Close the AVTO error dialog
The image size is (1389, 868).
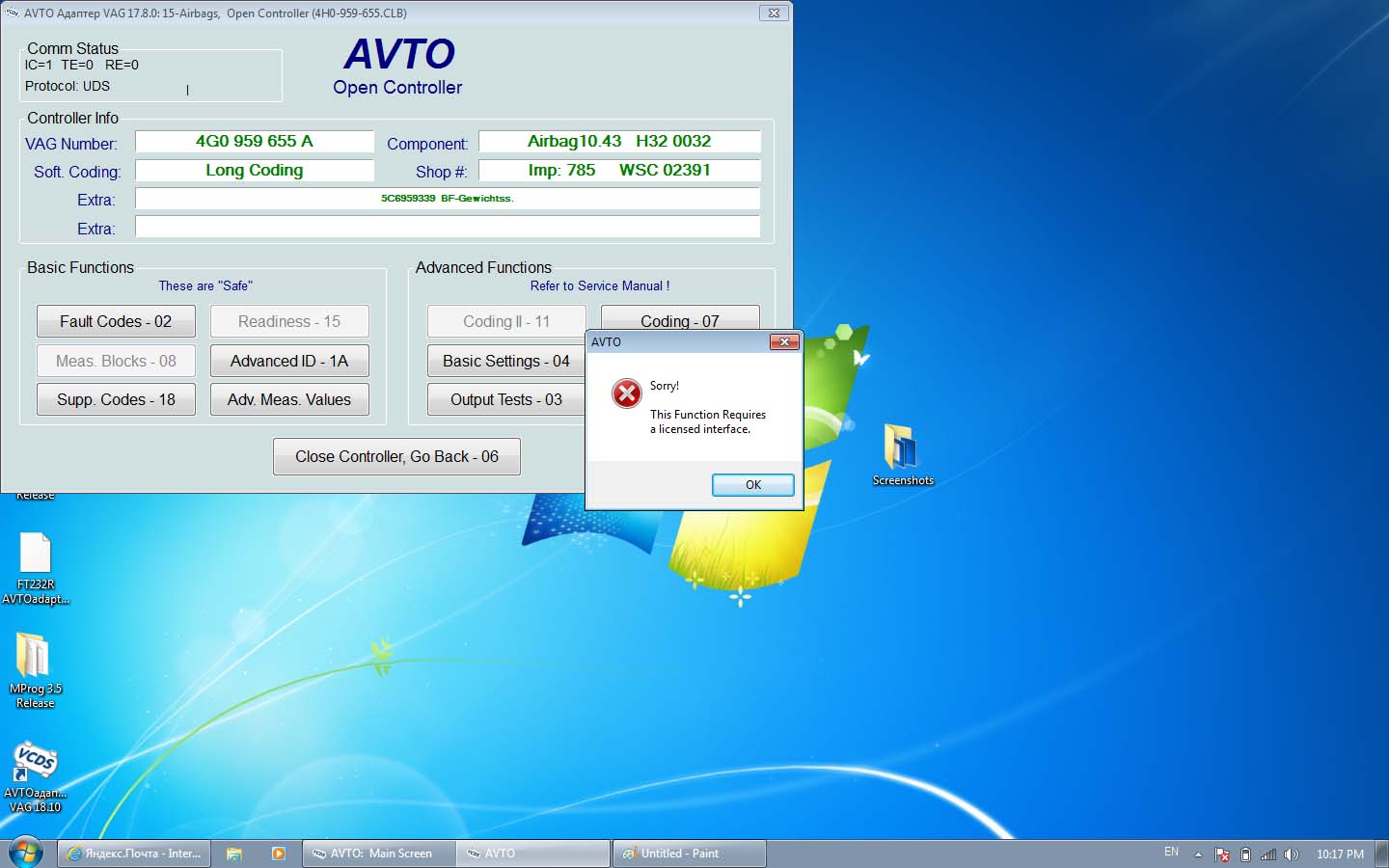coord(752,485)
